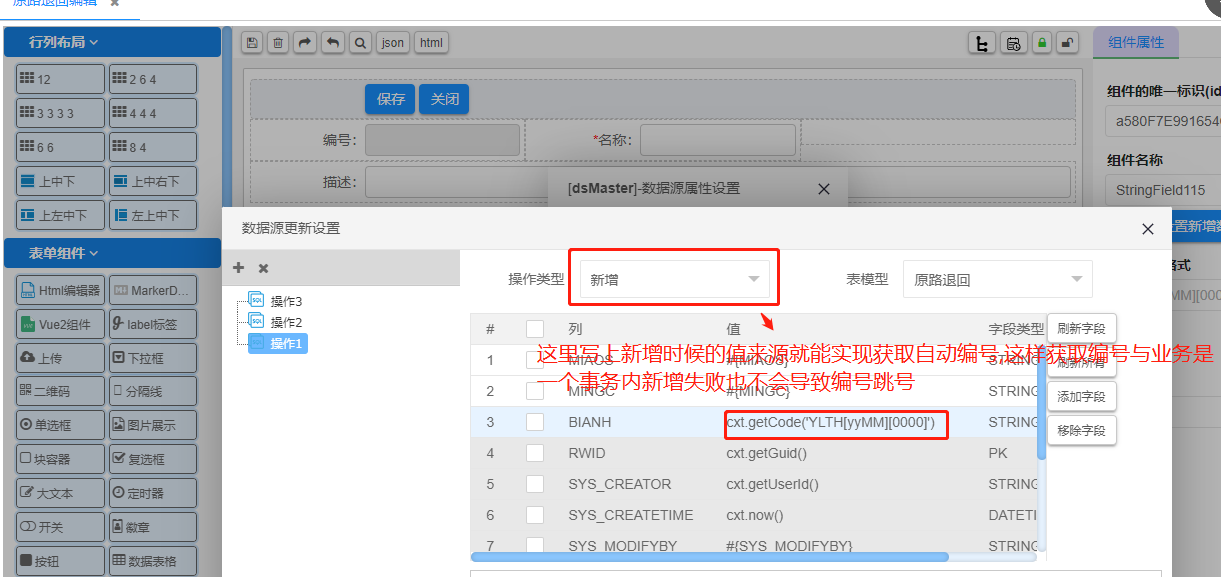Click the plus icon to add operation
This screenshot has width=1221, height=577.
pos(238,268)
